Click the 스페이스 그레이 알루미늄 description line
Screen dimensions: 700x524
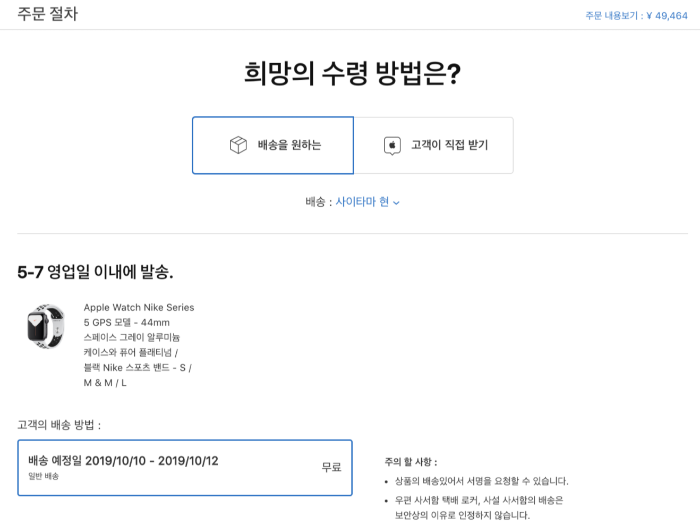pyautogui.click(x=132, y=337)
